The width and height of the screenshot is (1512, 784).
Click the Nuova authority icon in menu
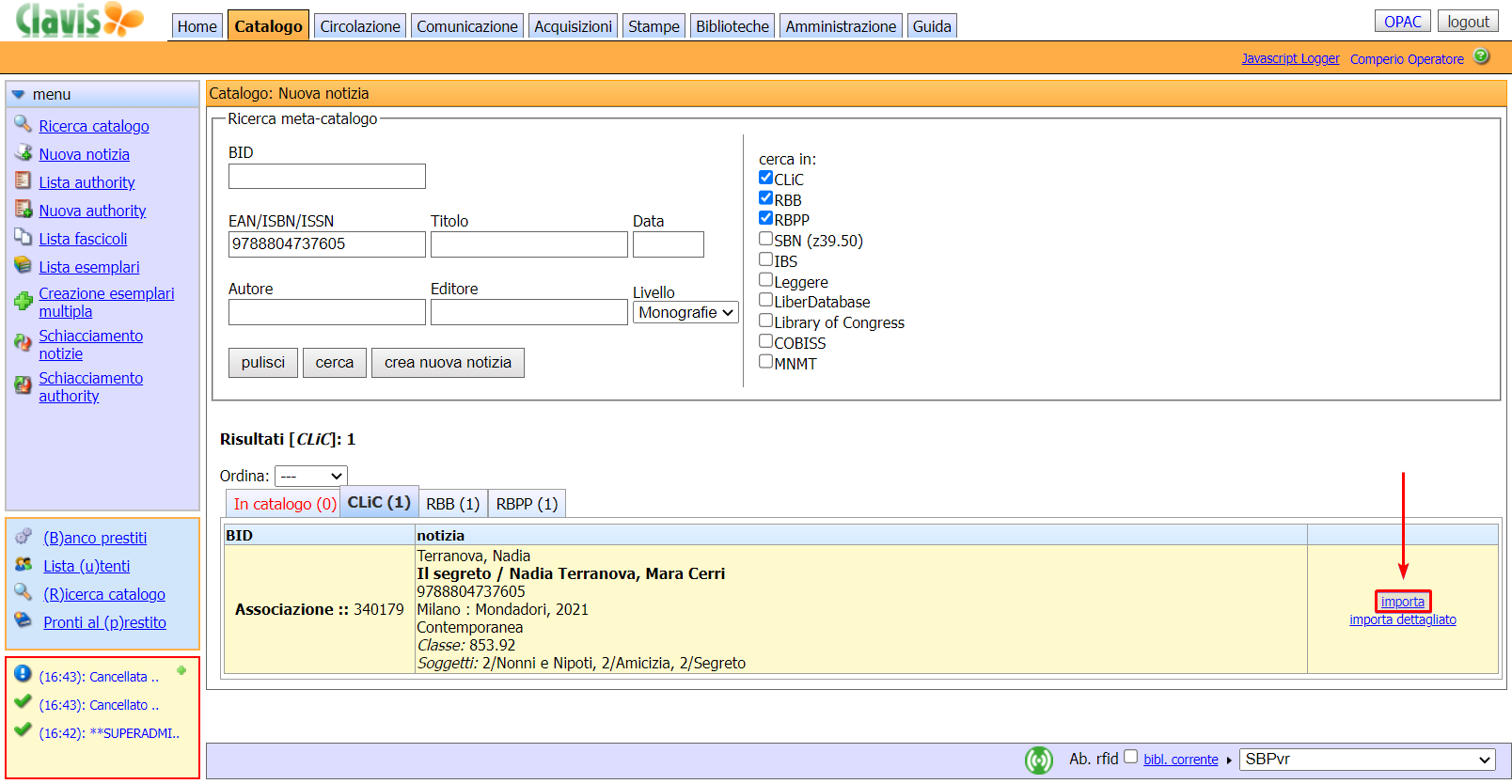pos(23,209)
